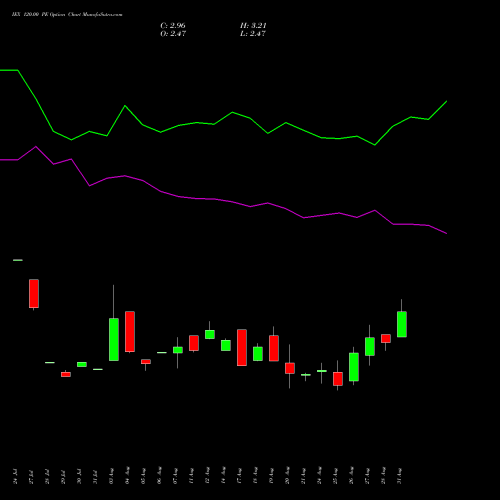This screenshot has height=500, width=500.
Task: Click the small red candle for 29 Jul
Action: pos(66,374)
